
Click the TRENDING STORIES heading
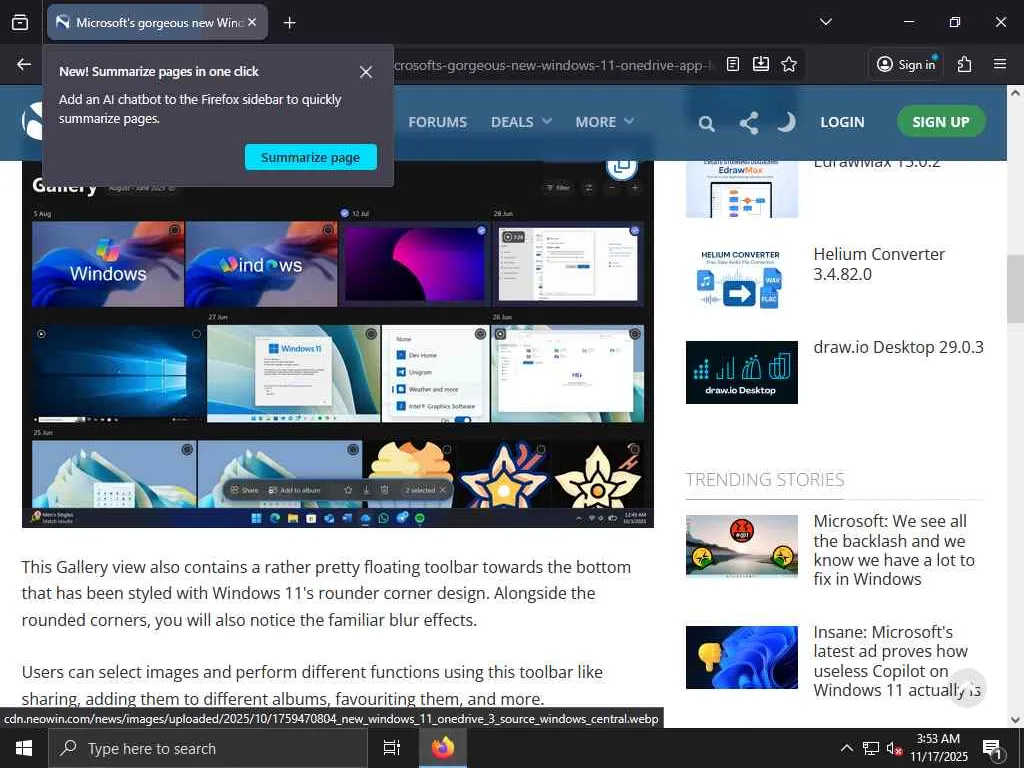pyautogui.click(x=765, y=480)
